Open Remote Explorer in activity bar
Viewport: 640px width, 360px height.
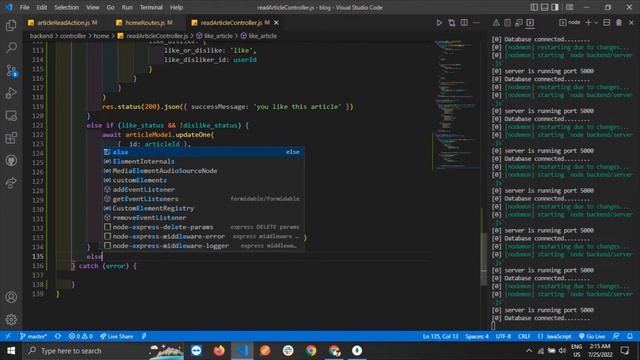pos(11,116)
